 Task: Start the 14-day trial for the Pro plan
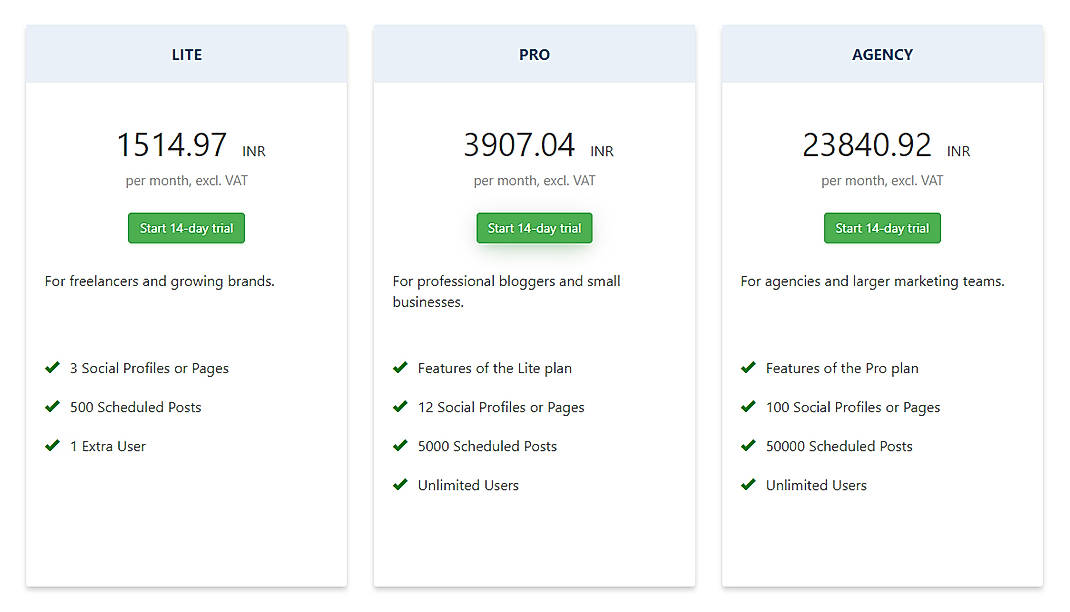(x=534, y=227)
